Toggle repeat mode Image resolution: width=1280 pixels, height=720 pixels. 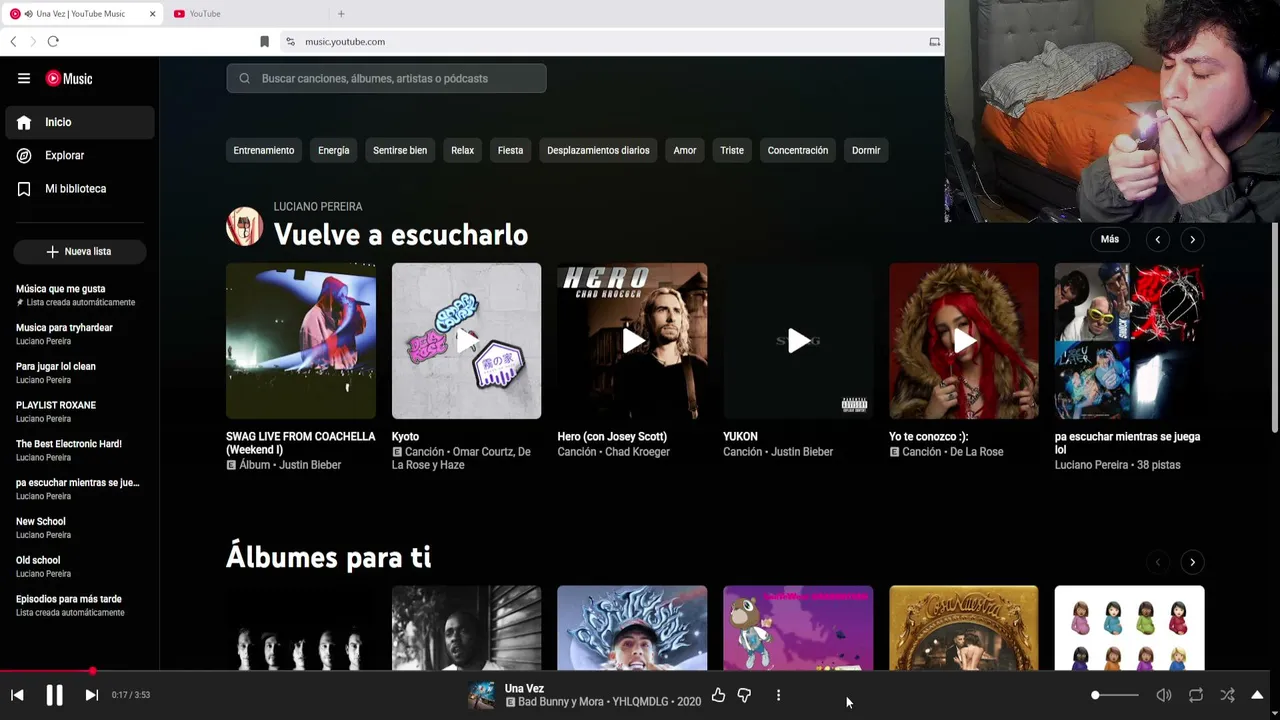[x=1196, y=695]
